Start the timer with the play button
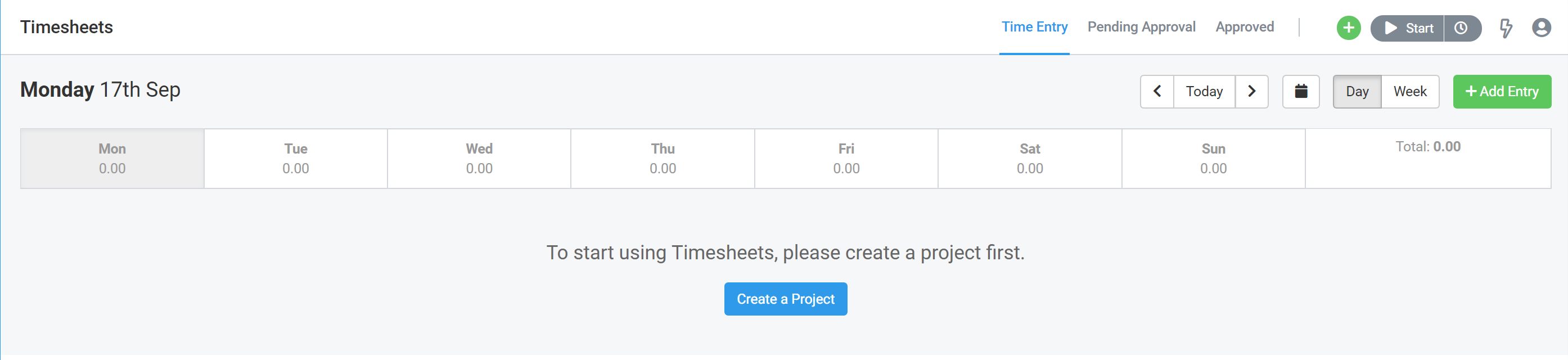The height and width of the screenshot is (360, 1568). (1407, 28)
